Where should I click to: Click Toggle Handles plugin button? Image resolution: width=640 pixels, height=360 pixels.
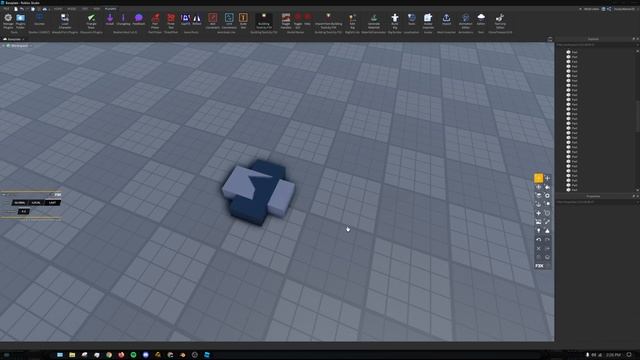tap(286, 20)
